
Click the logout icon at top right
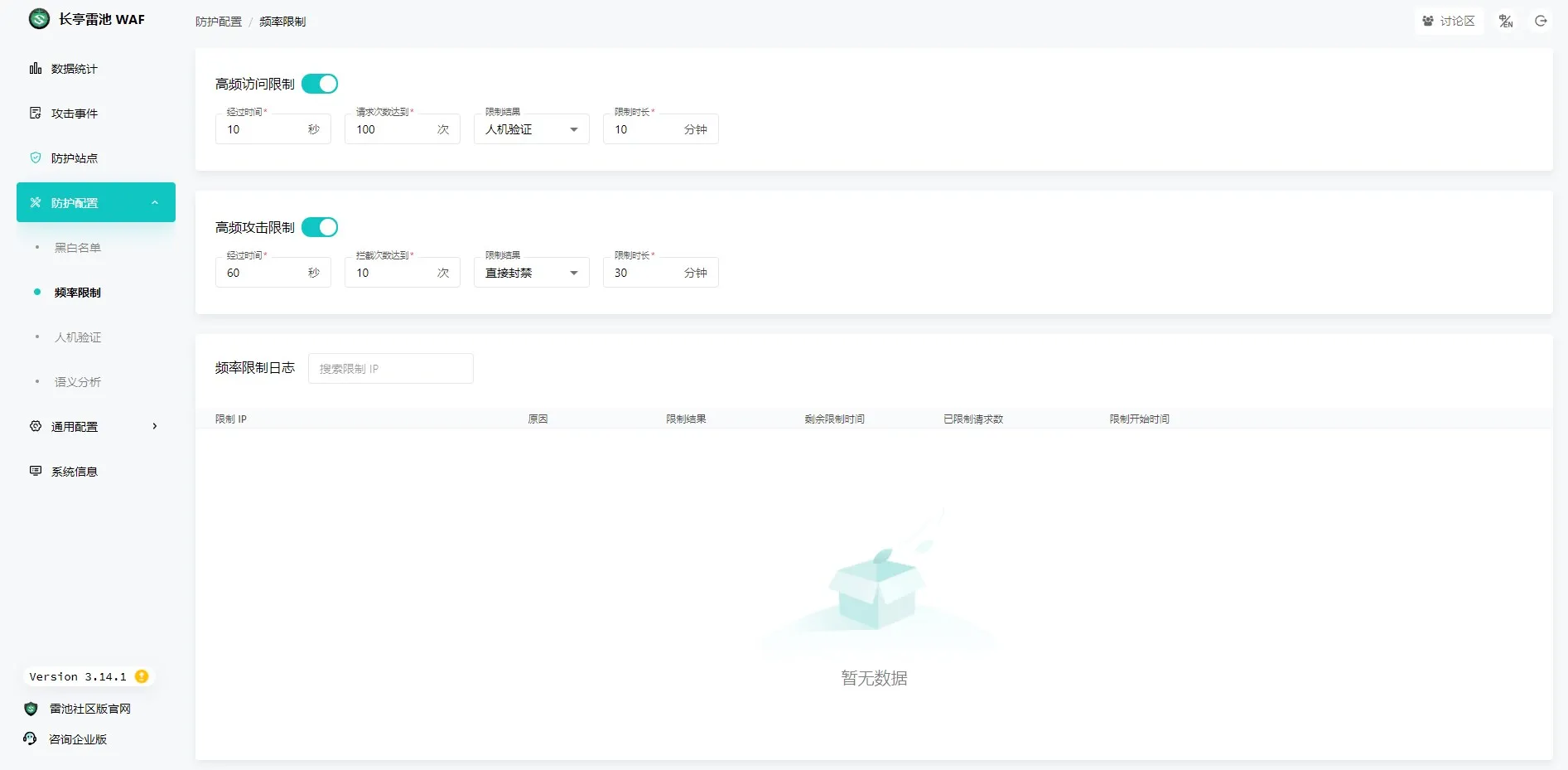(x=1541, y=22)
